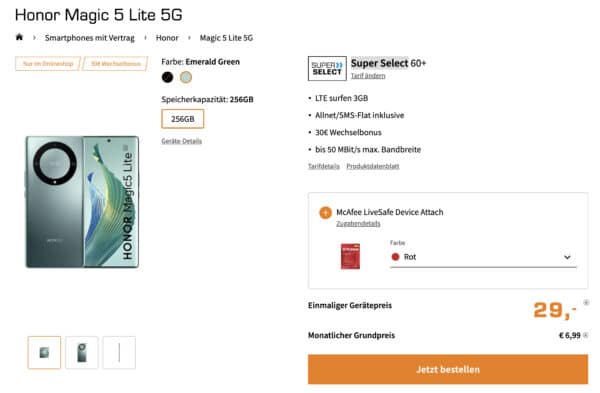This screenshot has width=600, height=393.
Task: Select the second phone thumbnail
Action: click(x=82, y=352)
